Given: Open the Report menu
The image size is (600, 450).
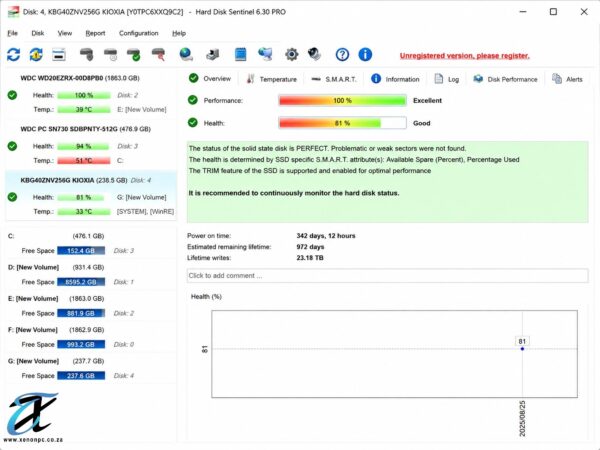Looking at the screenshot, I should pyautogui.click(x=95, y=33).
